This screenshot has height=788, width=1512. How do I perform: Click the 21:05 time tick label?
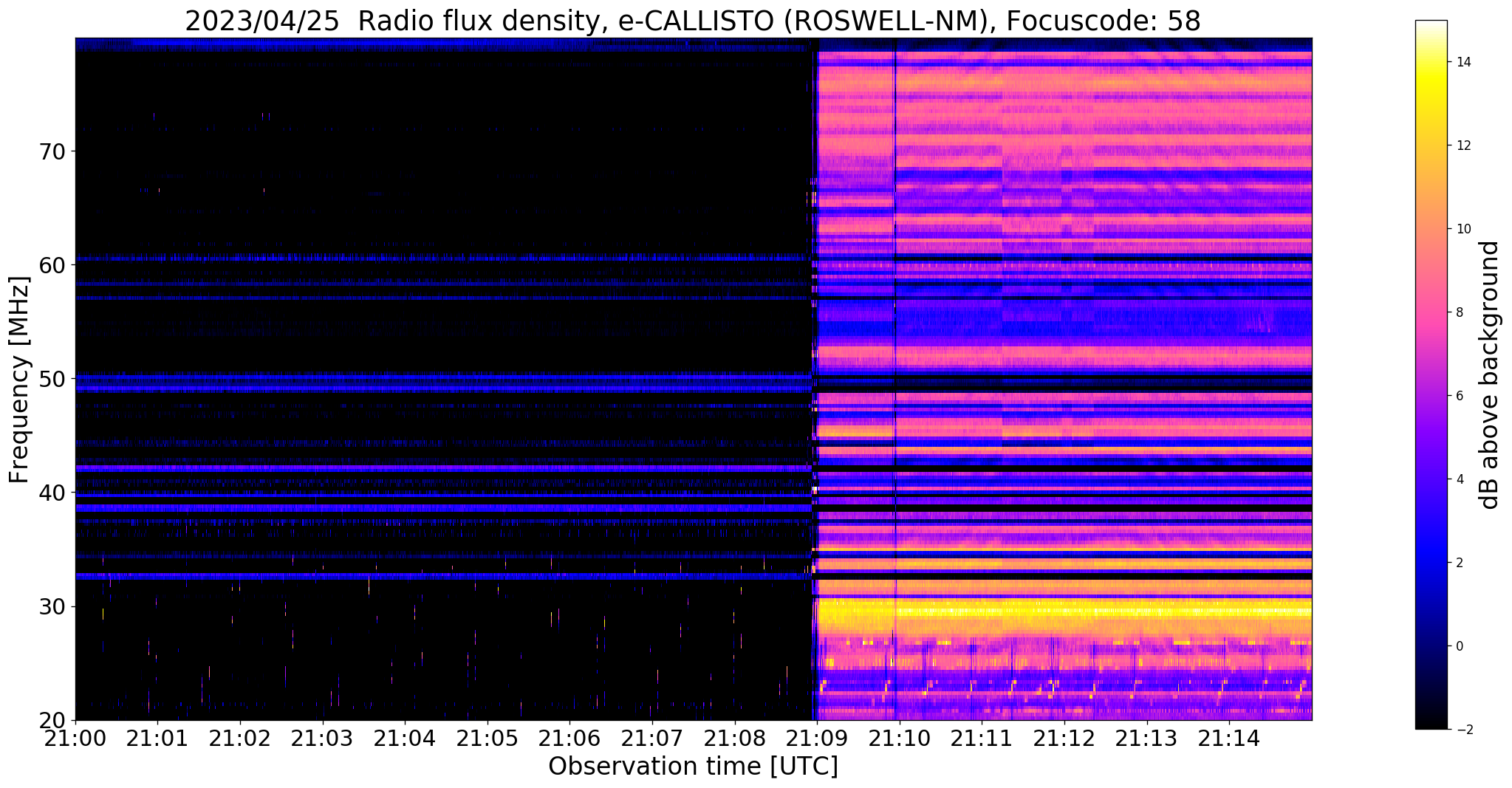click(x=488, y=737)
